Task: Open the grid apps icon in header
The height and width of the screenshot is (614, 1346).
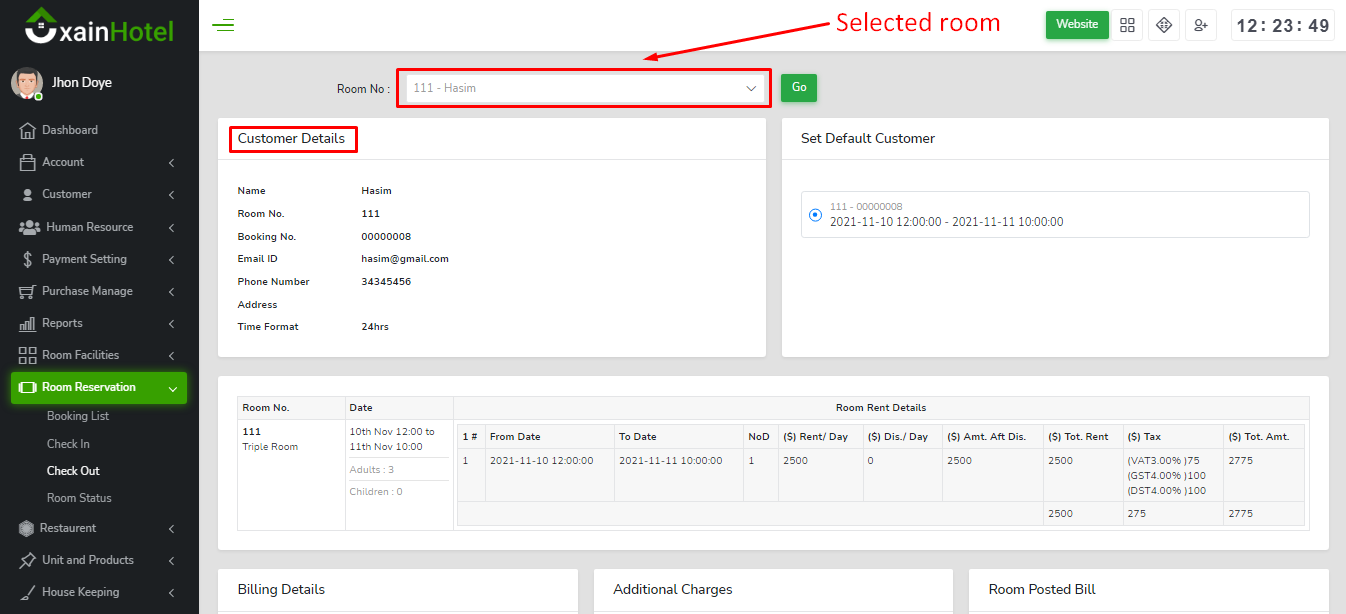Action: pyautogui.click(x=1128, y=25)
